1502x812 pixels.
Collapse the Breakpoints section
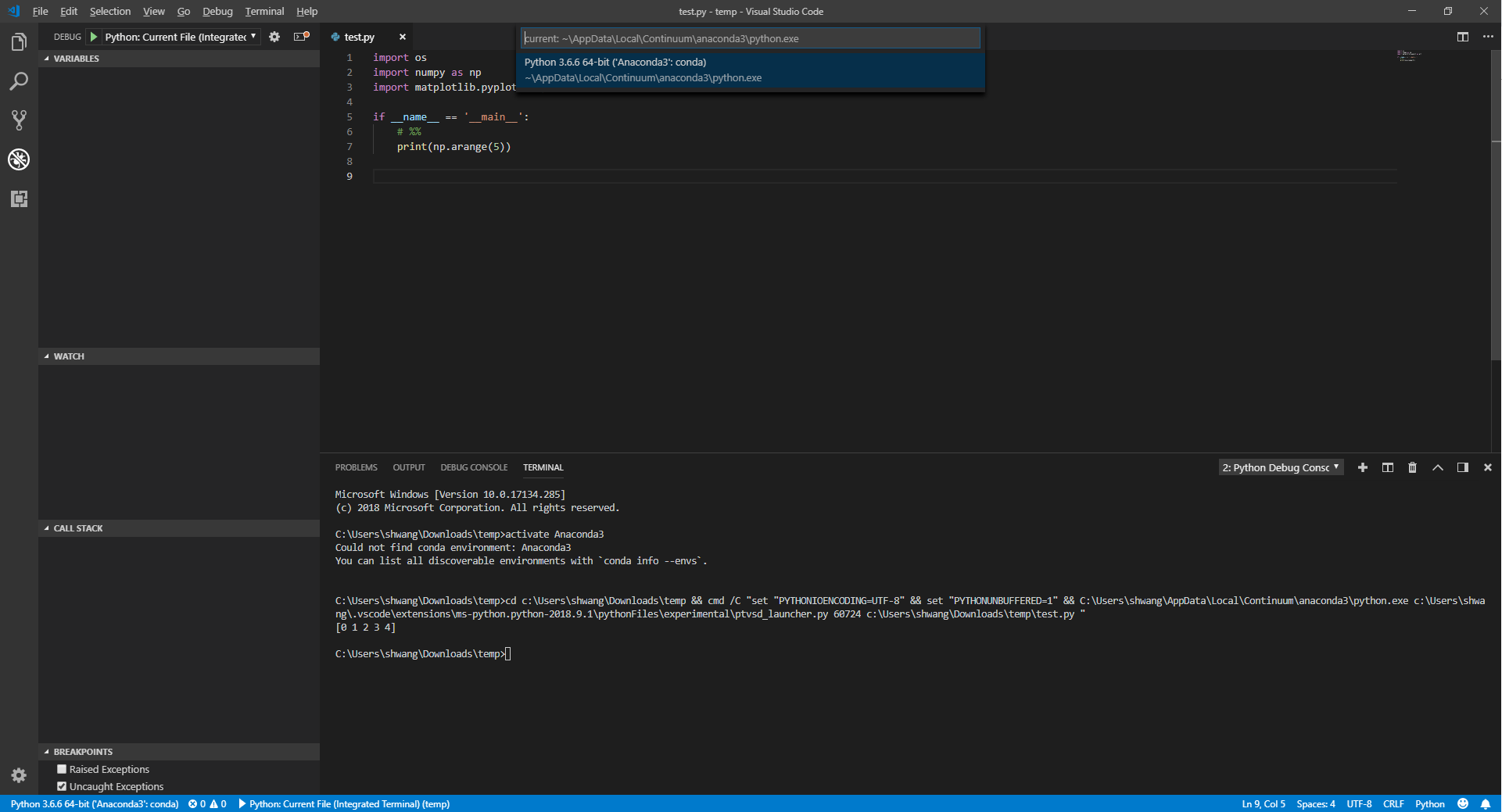click(179, 752)
